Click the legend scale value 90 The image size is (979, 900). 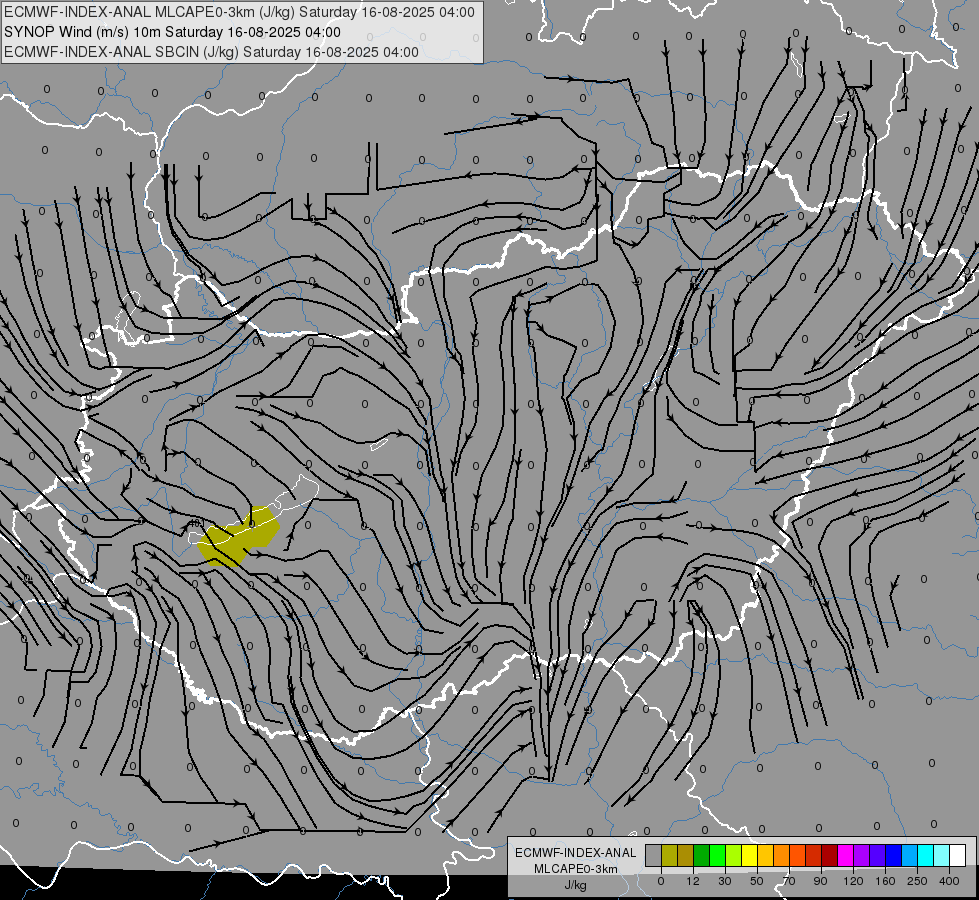pyautogui.click(x=820, y=881)
